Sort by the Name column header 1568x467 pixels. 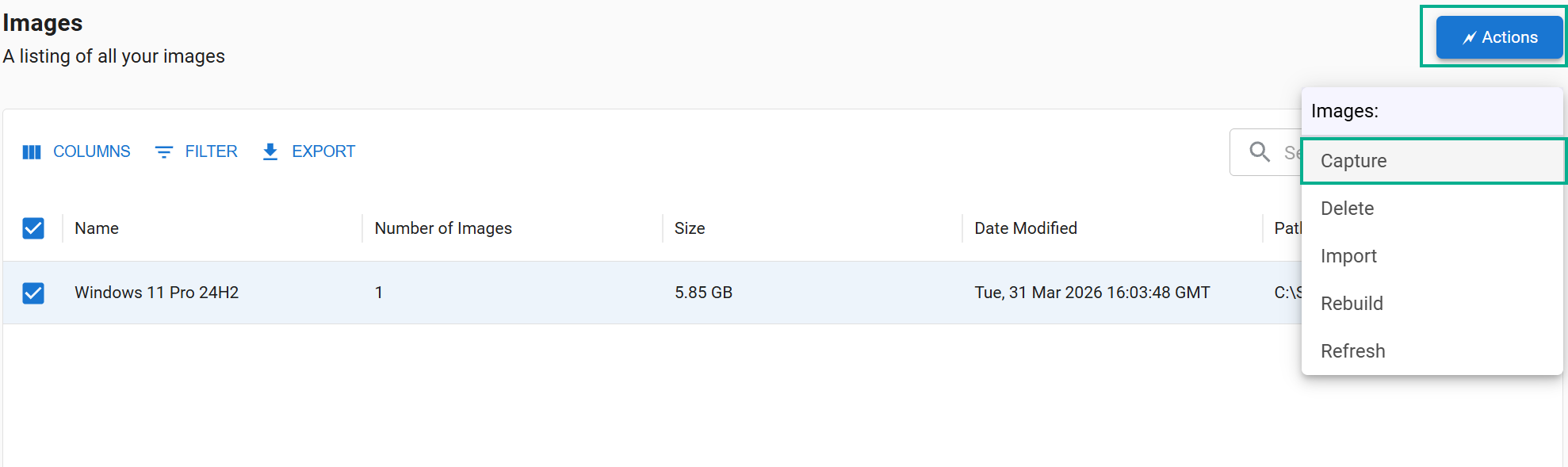(97, 228)
